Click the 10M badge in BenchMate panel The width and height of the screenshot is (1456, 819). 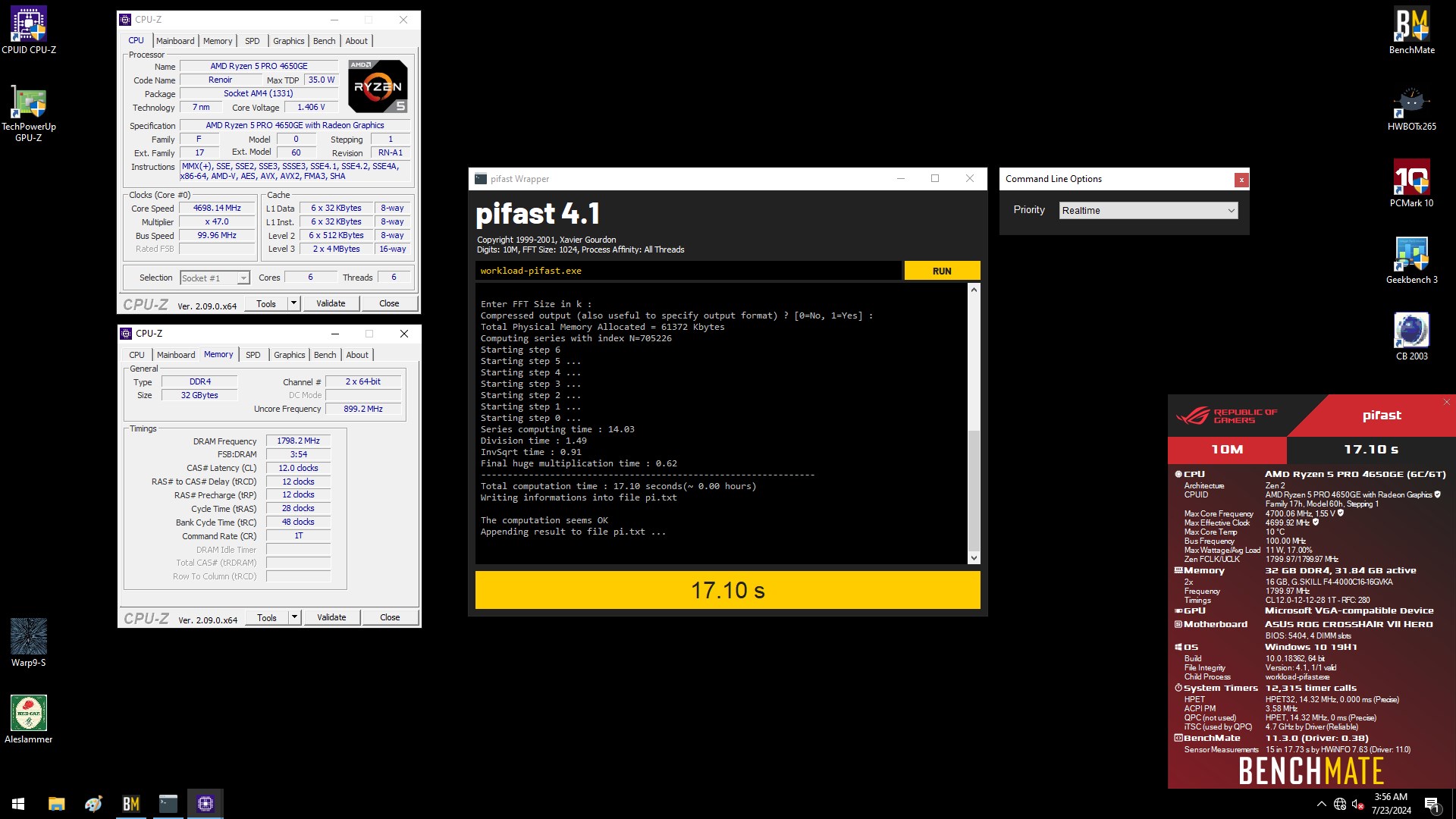pyautogui.click(x=1227, y=450)
